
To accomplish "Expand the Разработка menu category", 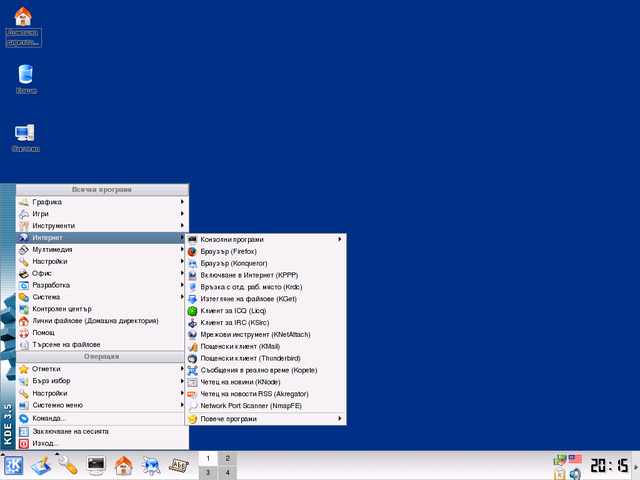I will pos(102,285).
